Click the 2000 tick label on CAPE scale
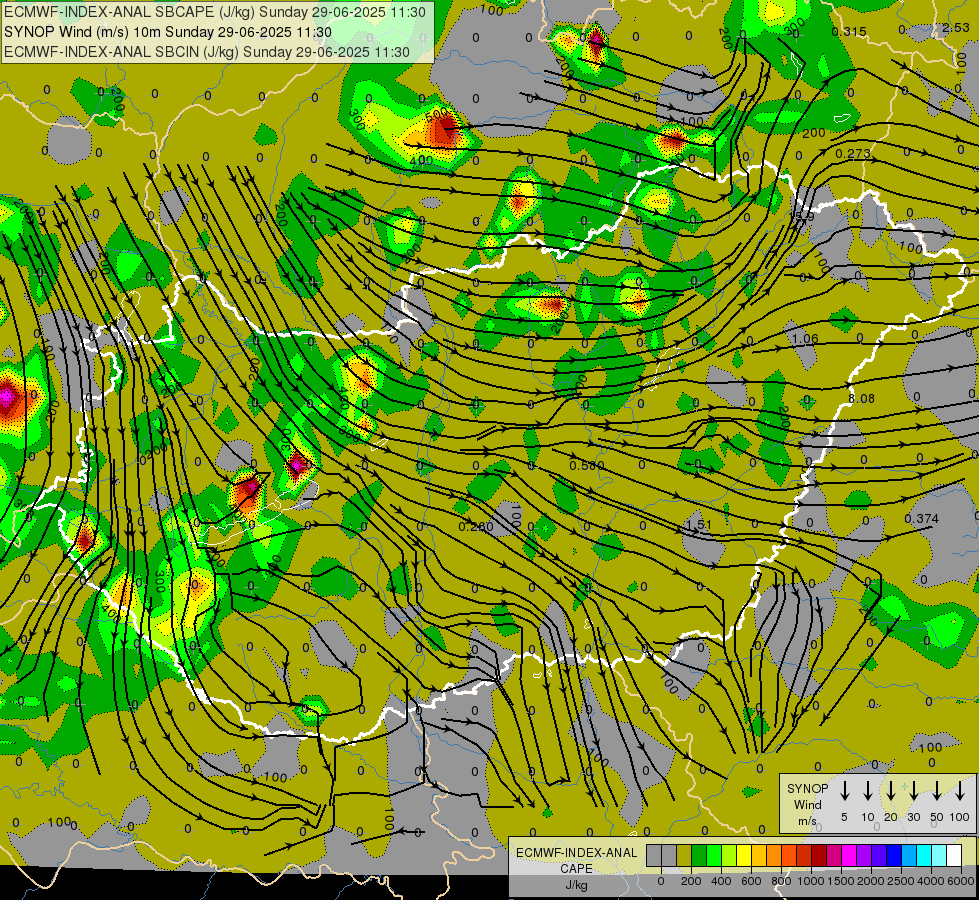This screenshot has width=979, height=900. coord(871,881)
